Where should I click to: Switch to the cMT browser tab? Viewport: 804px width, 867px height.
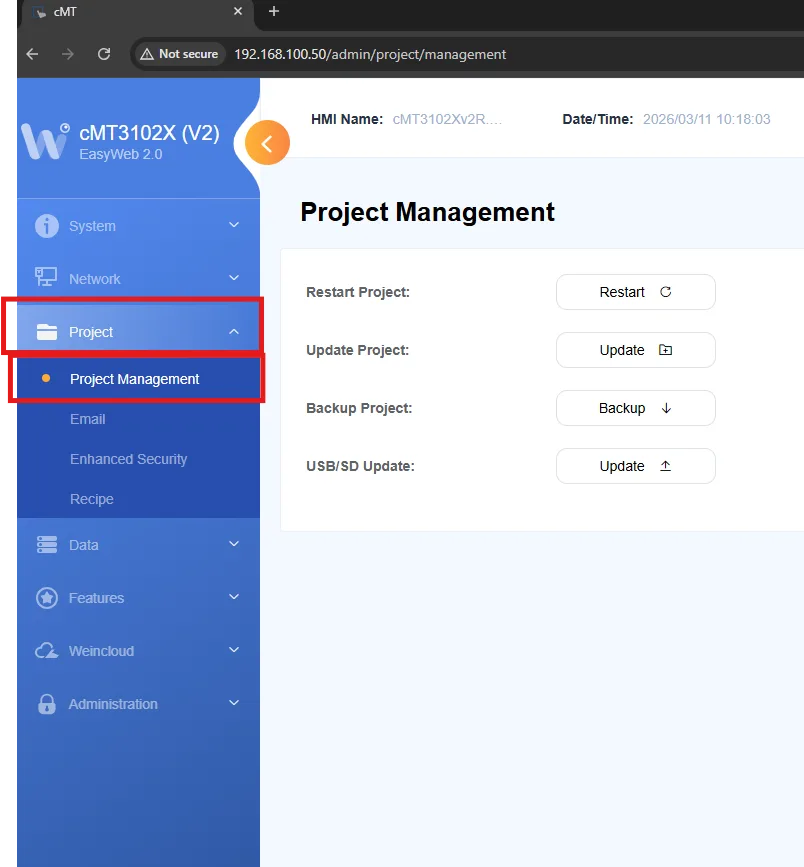(138, 12)
